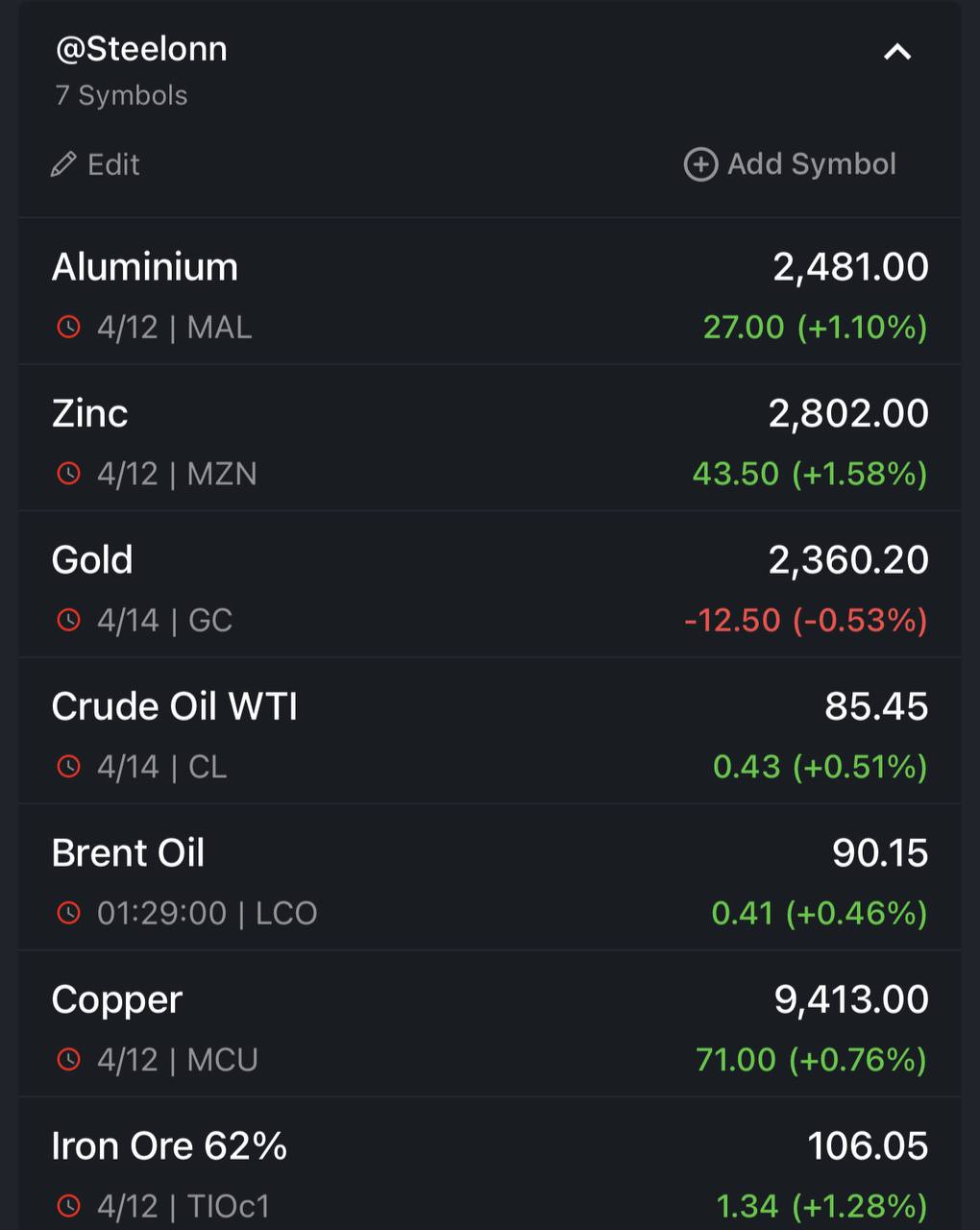Click the red clock icon beside Aluminium
980x1230 pixels.
coord(68,327)
